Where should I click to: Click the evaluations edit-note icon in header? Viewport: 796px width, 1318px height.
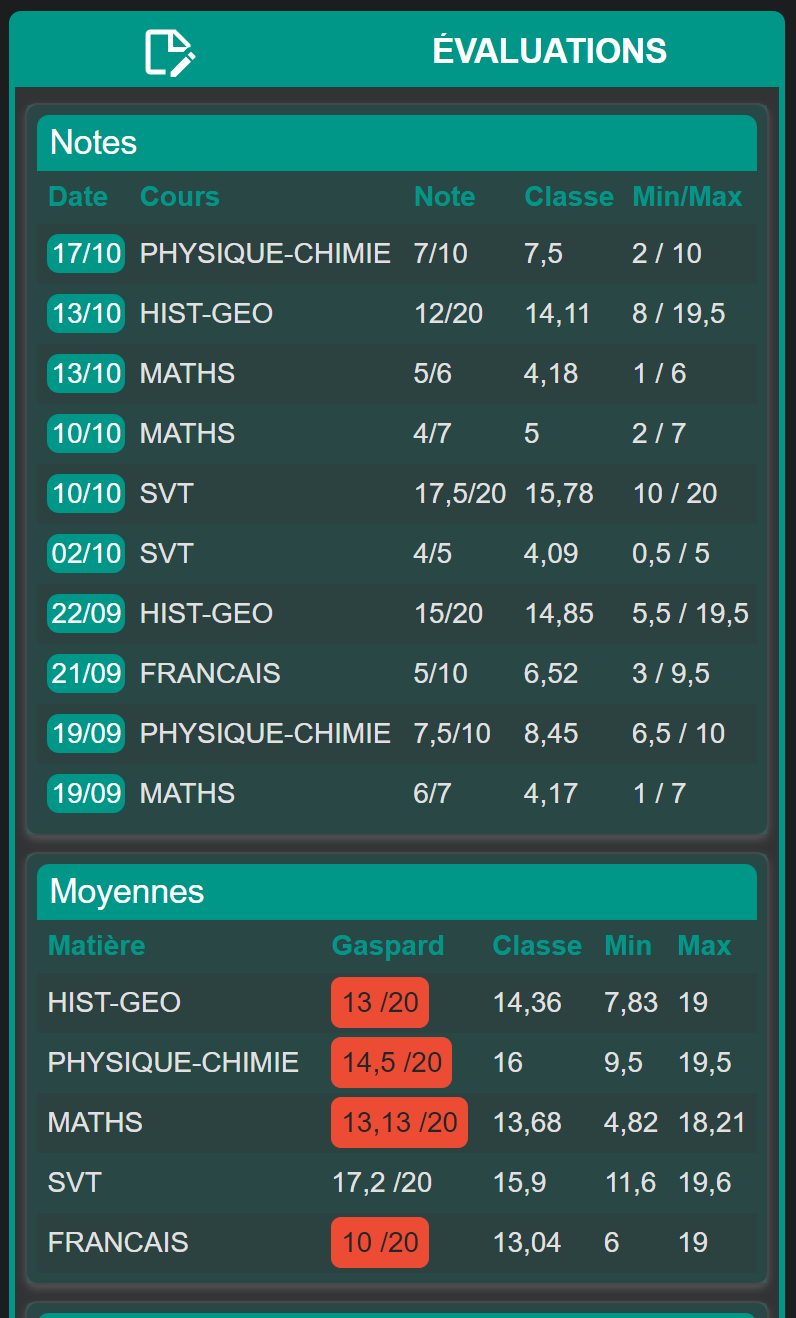tap(170, 52)
